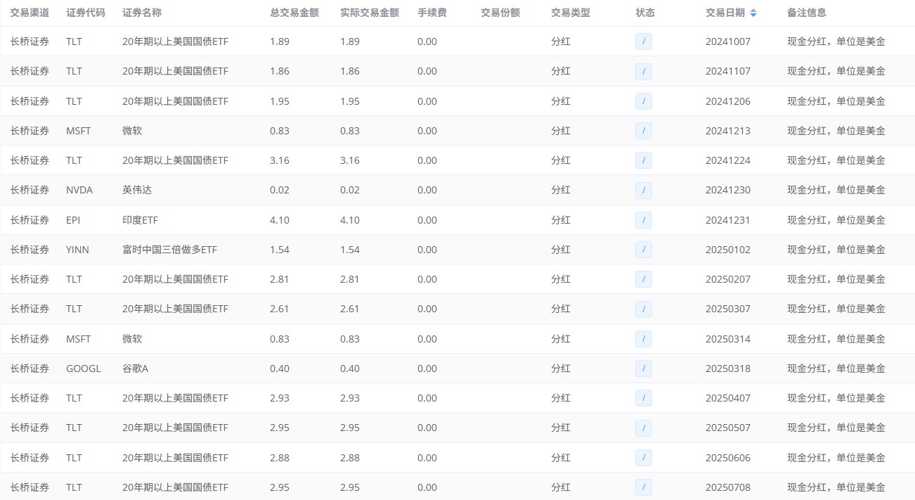The height and width of the screenshot is (500, 915).
Task: Click the 分红 type in the EPI row
Action: click(561, 220)
